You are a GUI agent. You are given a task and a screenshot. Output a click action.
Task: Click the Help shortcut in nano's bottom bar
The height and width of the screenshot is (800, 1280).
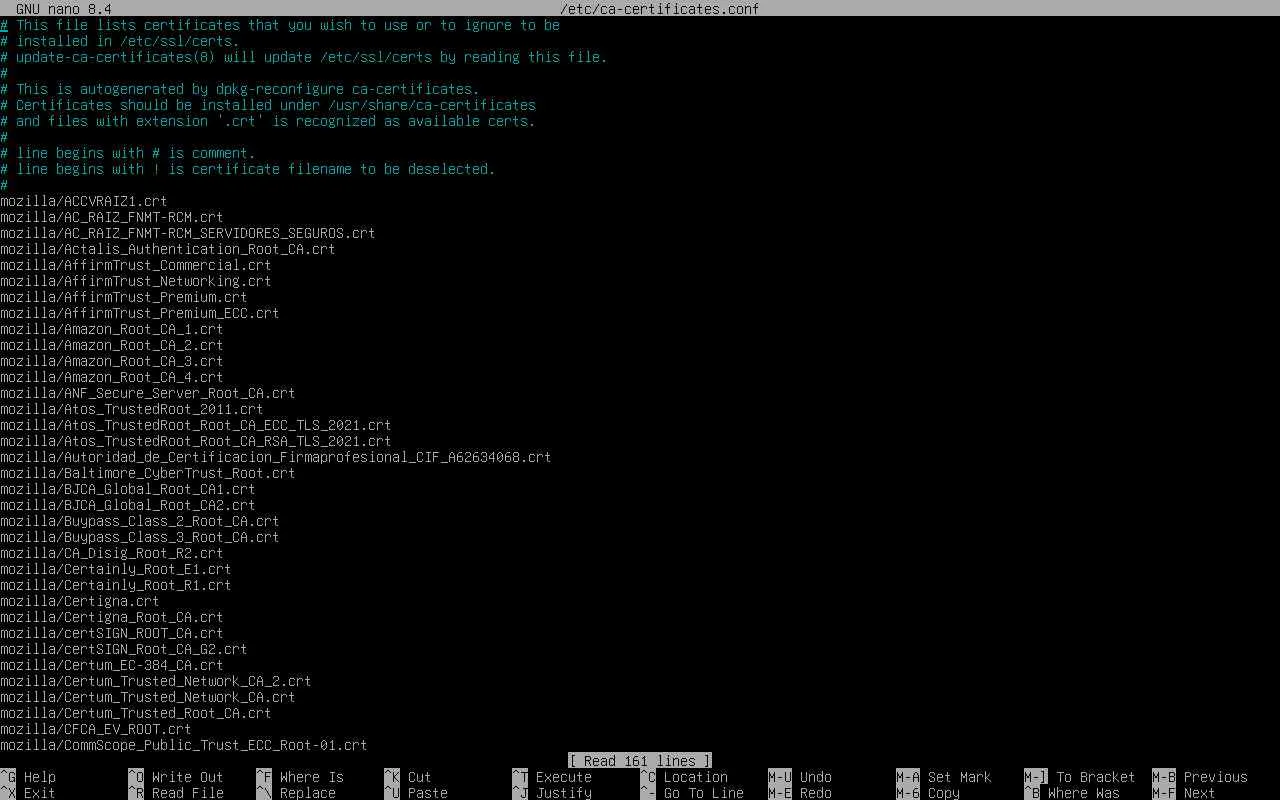pyautogui.click(x=39, y=777)
